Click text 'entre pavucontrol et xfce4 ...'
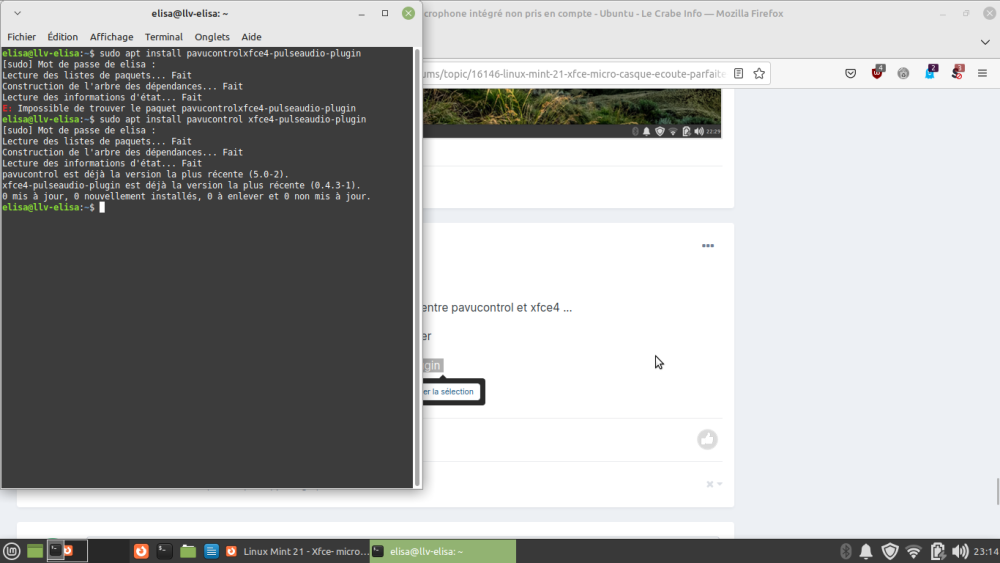The image size is (1000, 563). (497, 307)
